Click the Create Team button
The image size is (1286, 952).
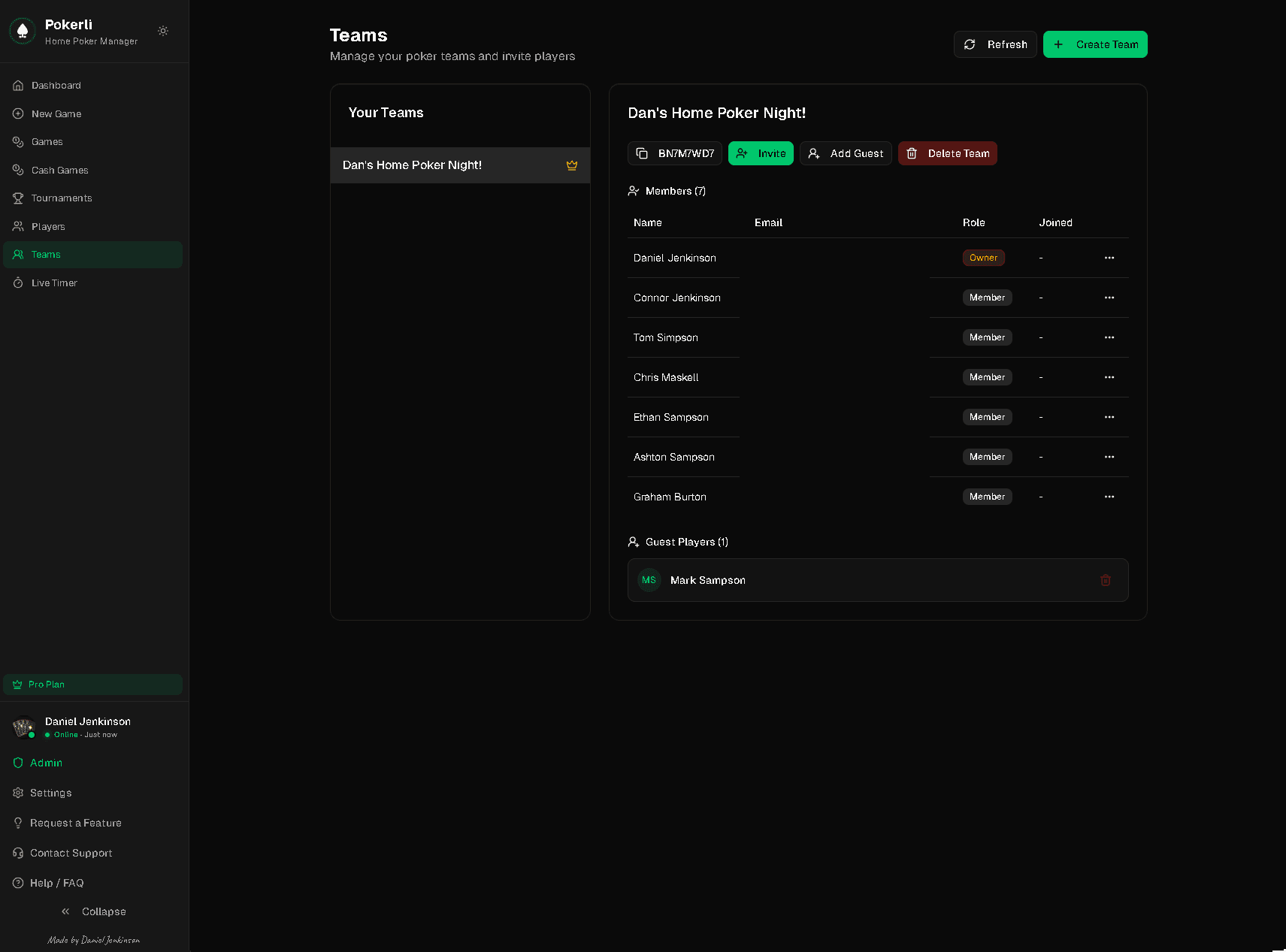[1094, 44]
